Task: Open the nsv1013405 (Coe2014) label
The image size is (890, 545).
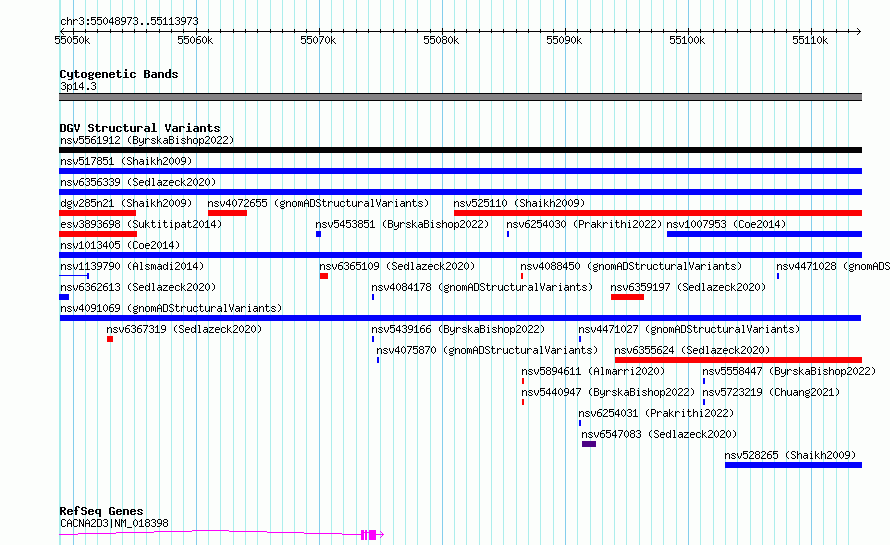Action: tap(120, 245)
